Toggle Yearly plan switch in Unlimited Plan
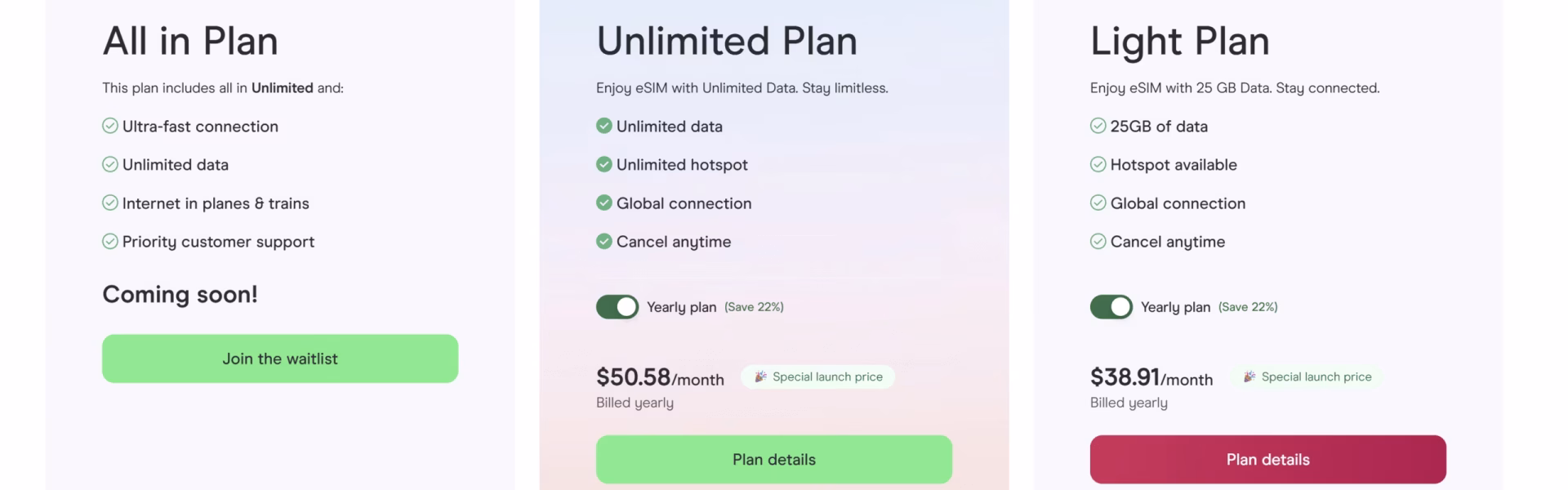 [617, 307]
